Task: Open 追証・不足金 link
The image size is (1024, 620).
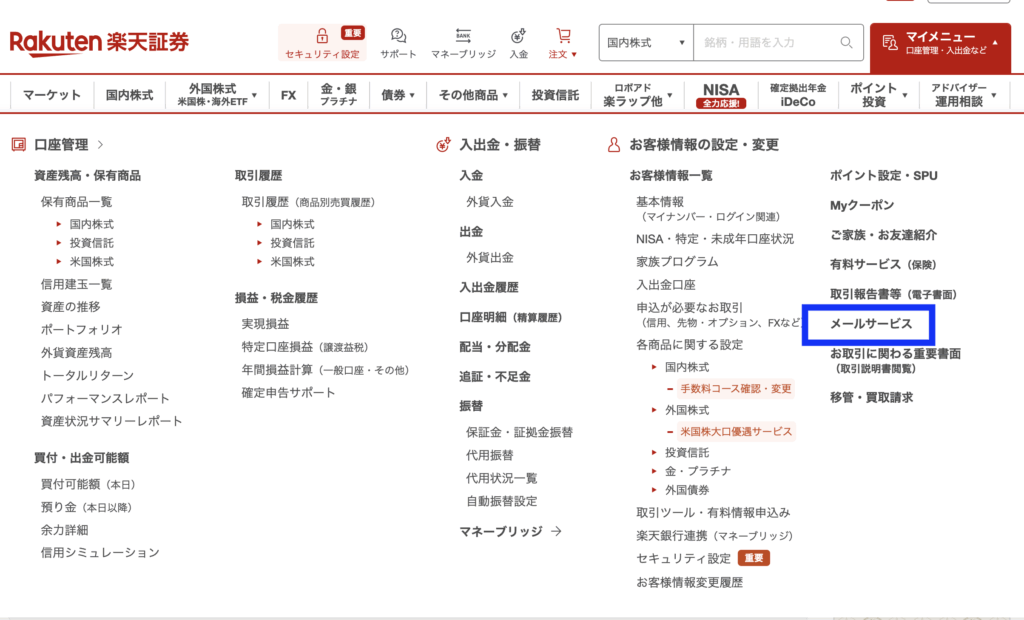Action: coord(494,376)
